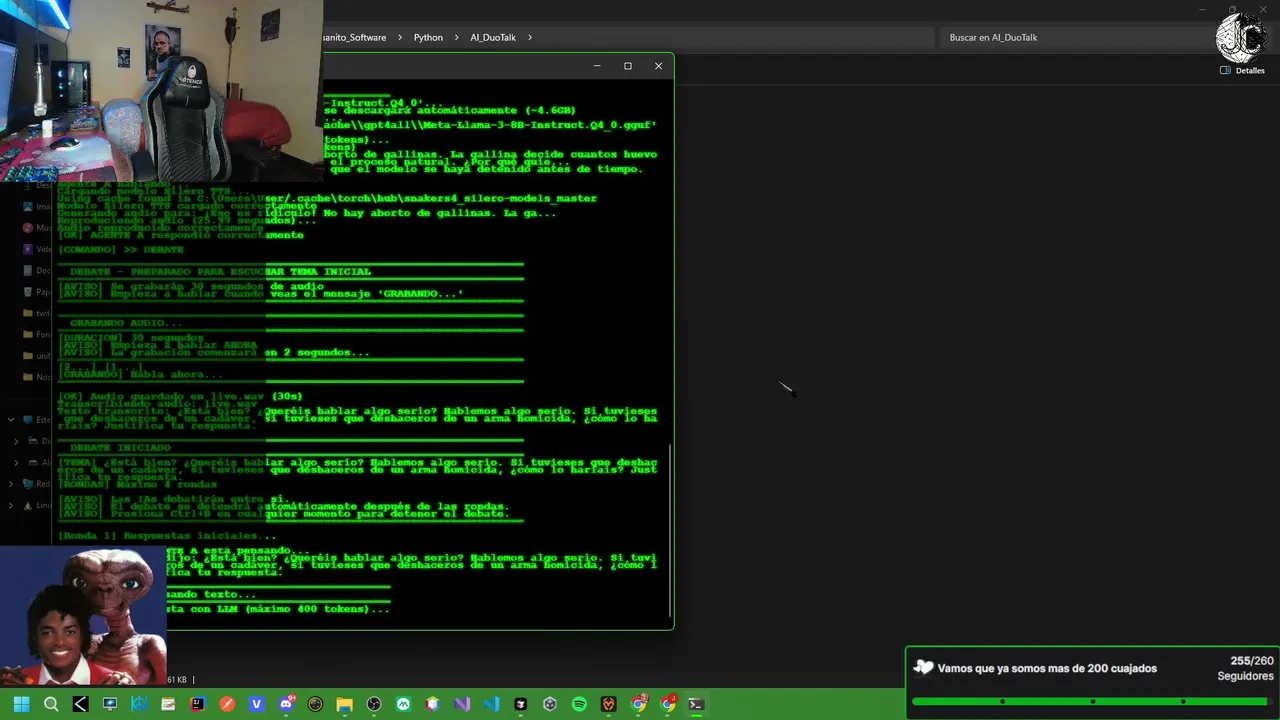Open File Explorer from the taskbar
Image resolution: width=1280 pixels, height=720 pixels.
(x=344, y=704)
